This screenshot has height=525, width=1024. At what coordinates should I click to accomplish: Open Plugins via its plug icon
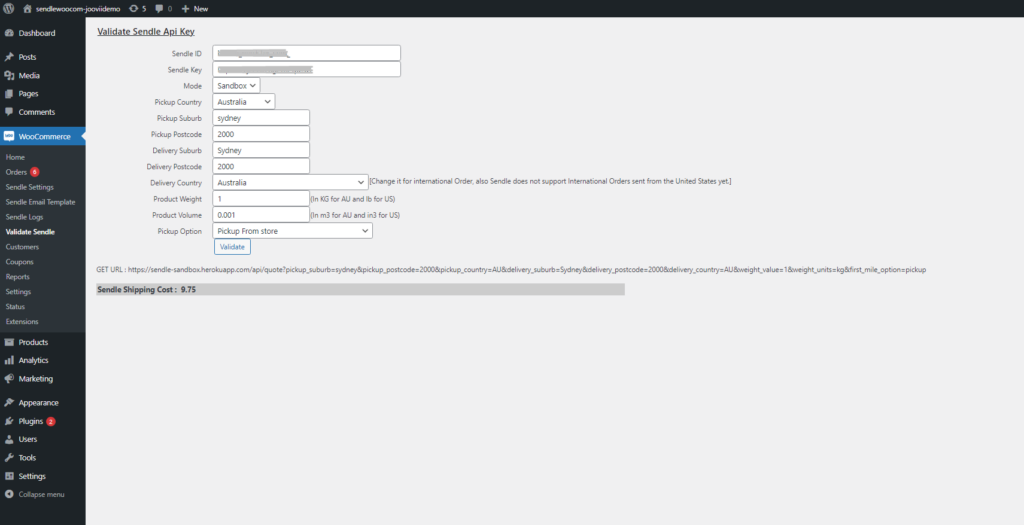click(x=9, y=421)
